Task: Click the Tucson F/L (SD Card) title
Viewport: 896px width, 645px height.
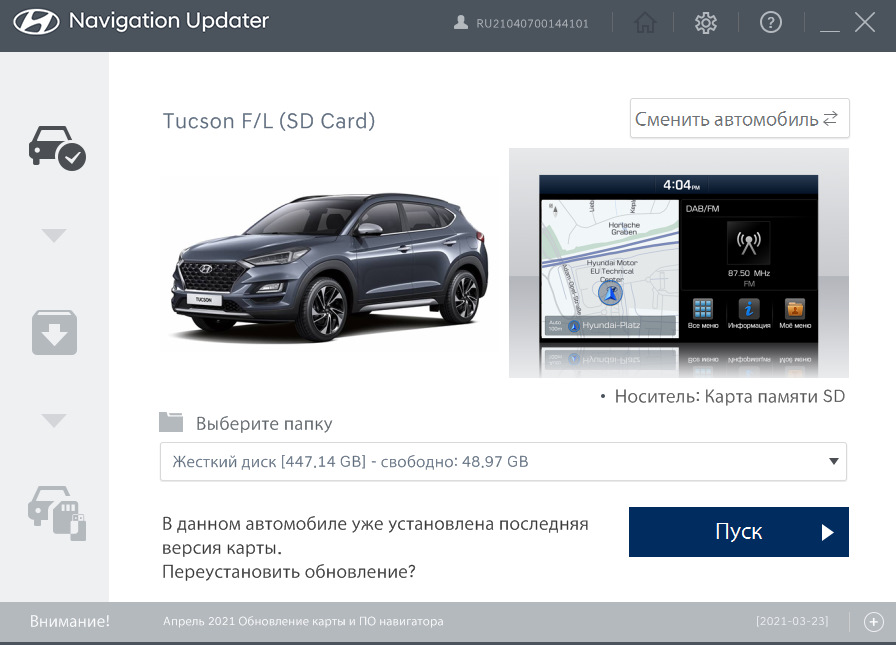Action: [x=269, y=121]
